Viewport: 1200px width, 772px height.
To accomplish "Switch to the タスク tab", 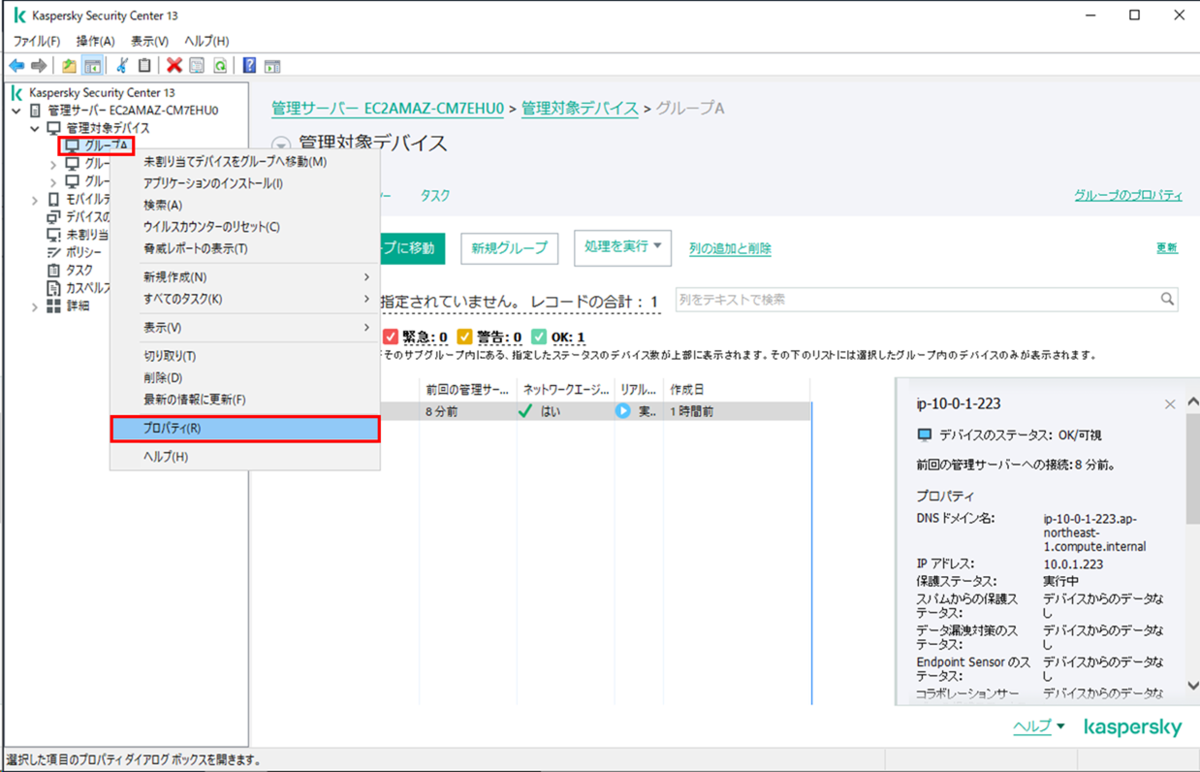I will [x=435, y=196].
